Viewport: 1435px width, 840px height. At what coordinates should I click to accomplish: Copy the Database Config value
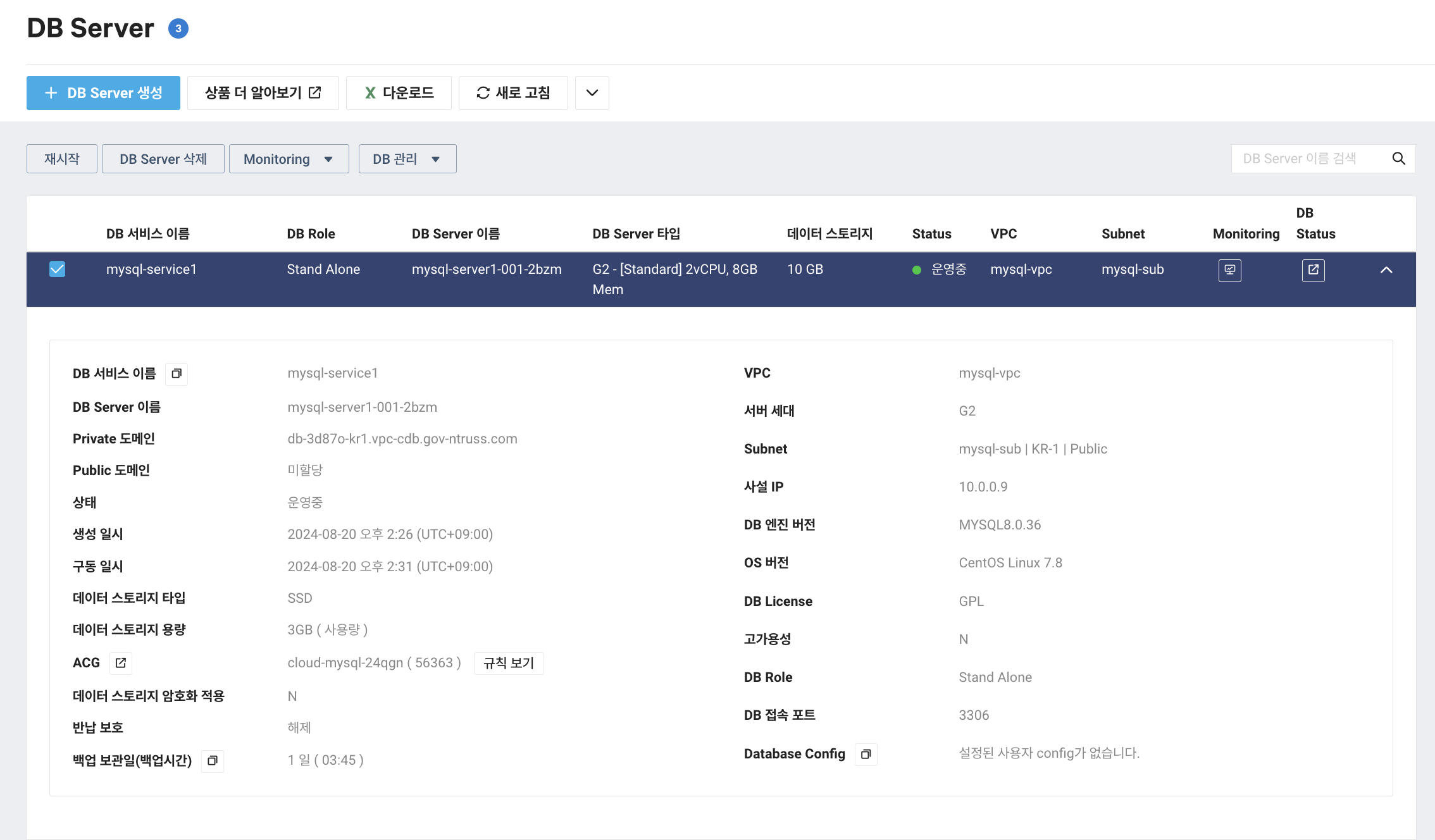pyautogui.click(x=866, y=754)
